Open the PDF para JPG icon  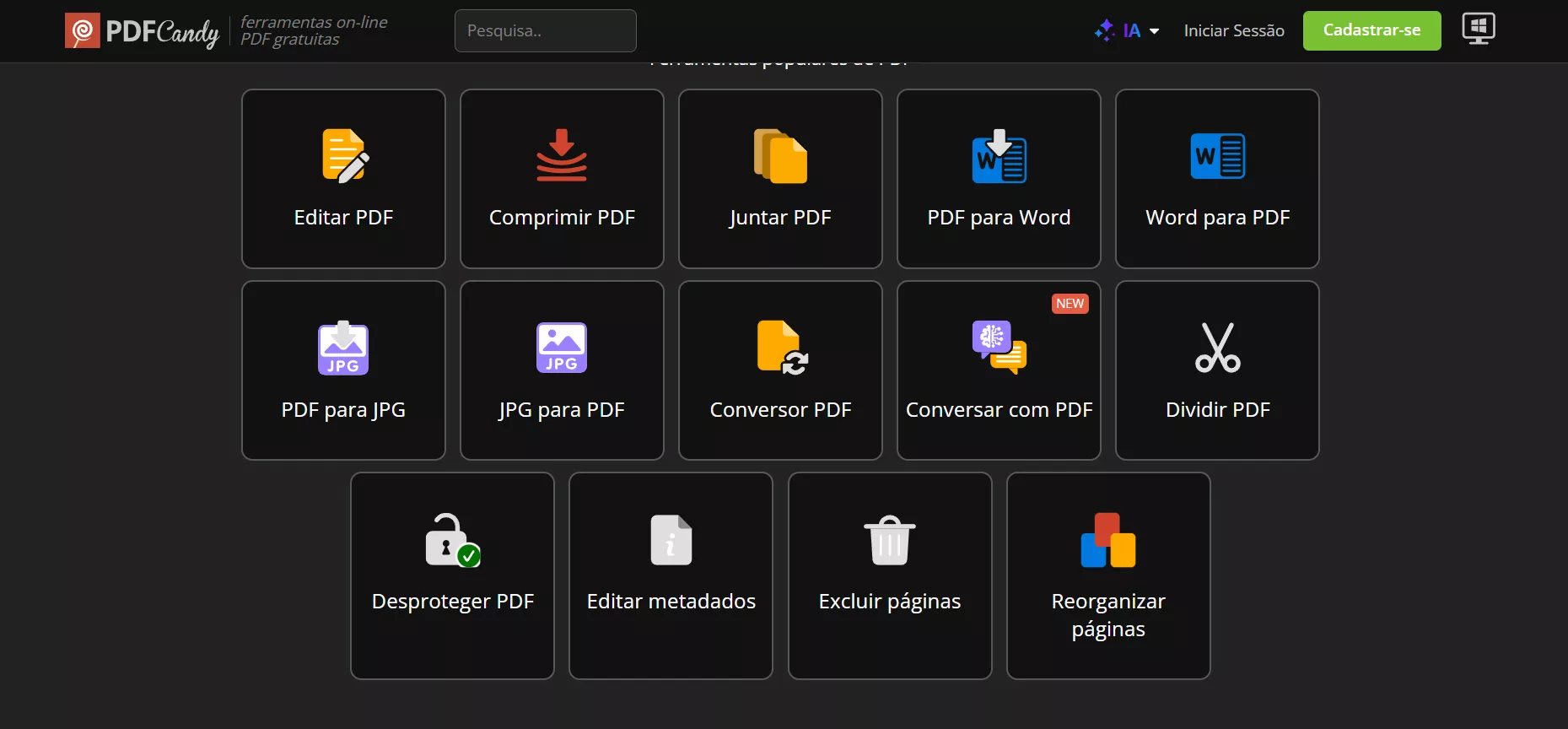pyautogui.click(x=343, y=348)
